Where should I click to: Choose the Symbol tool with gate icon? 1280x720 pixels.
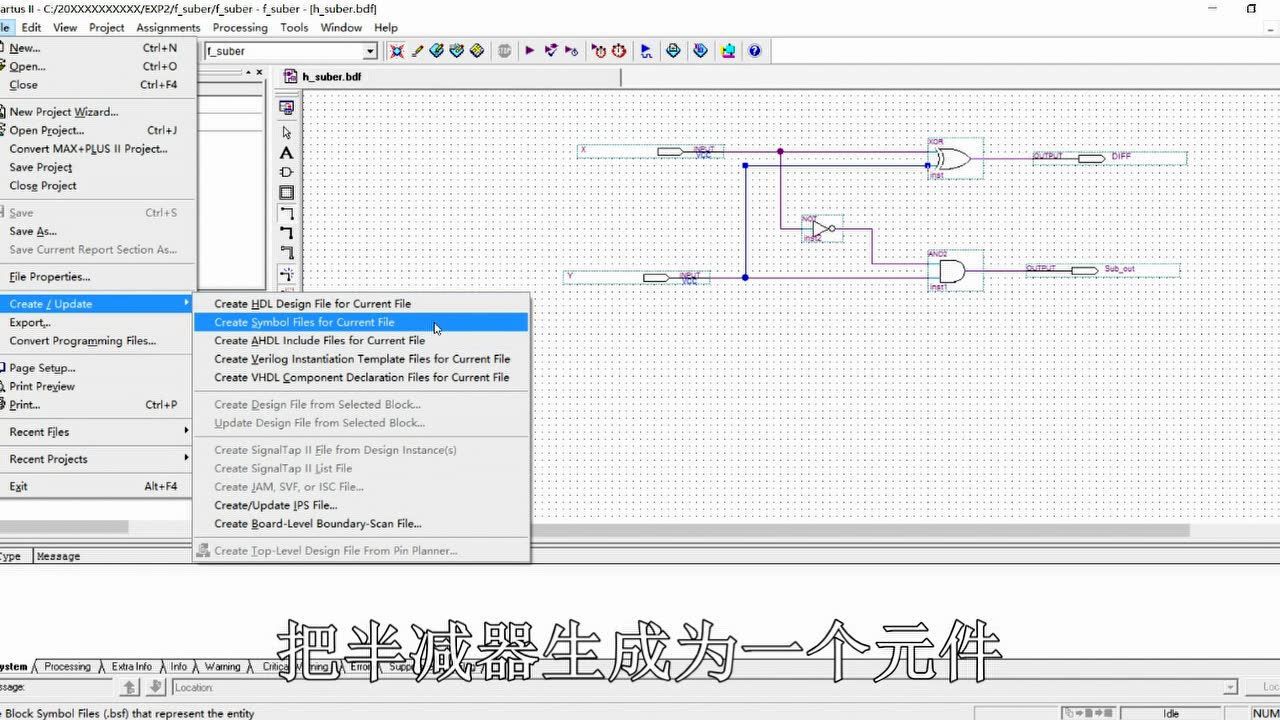[287, 172]
